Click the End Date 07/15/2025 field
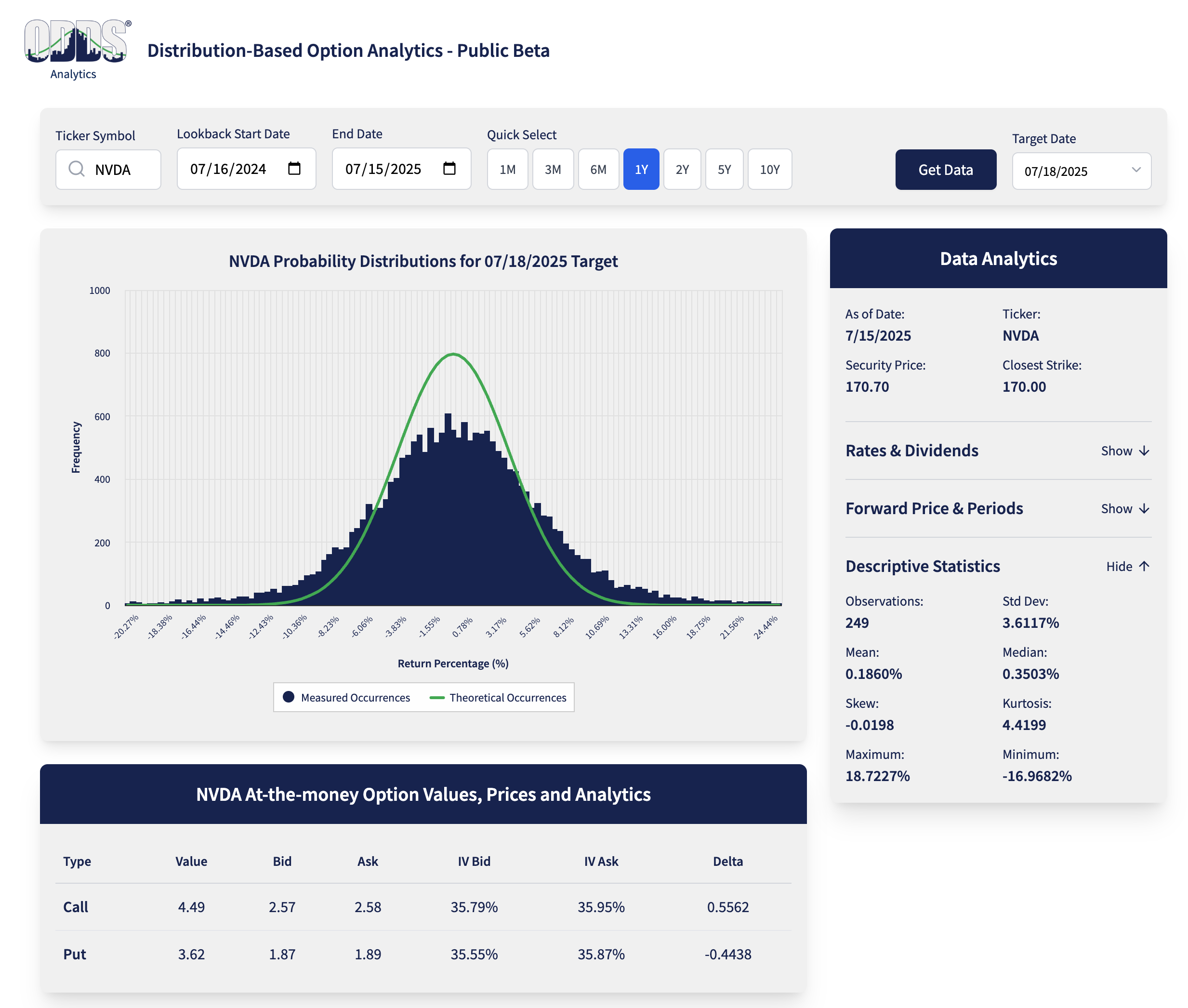1188x1008 pixels. 401,169
